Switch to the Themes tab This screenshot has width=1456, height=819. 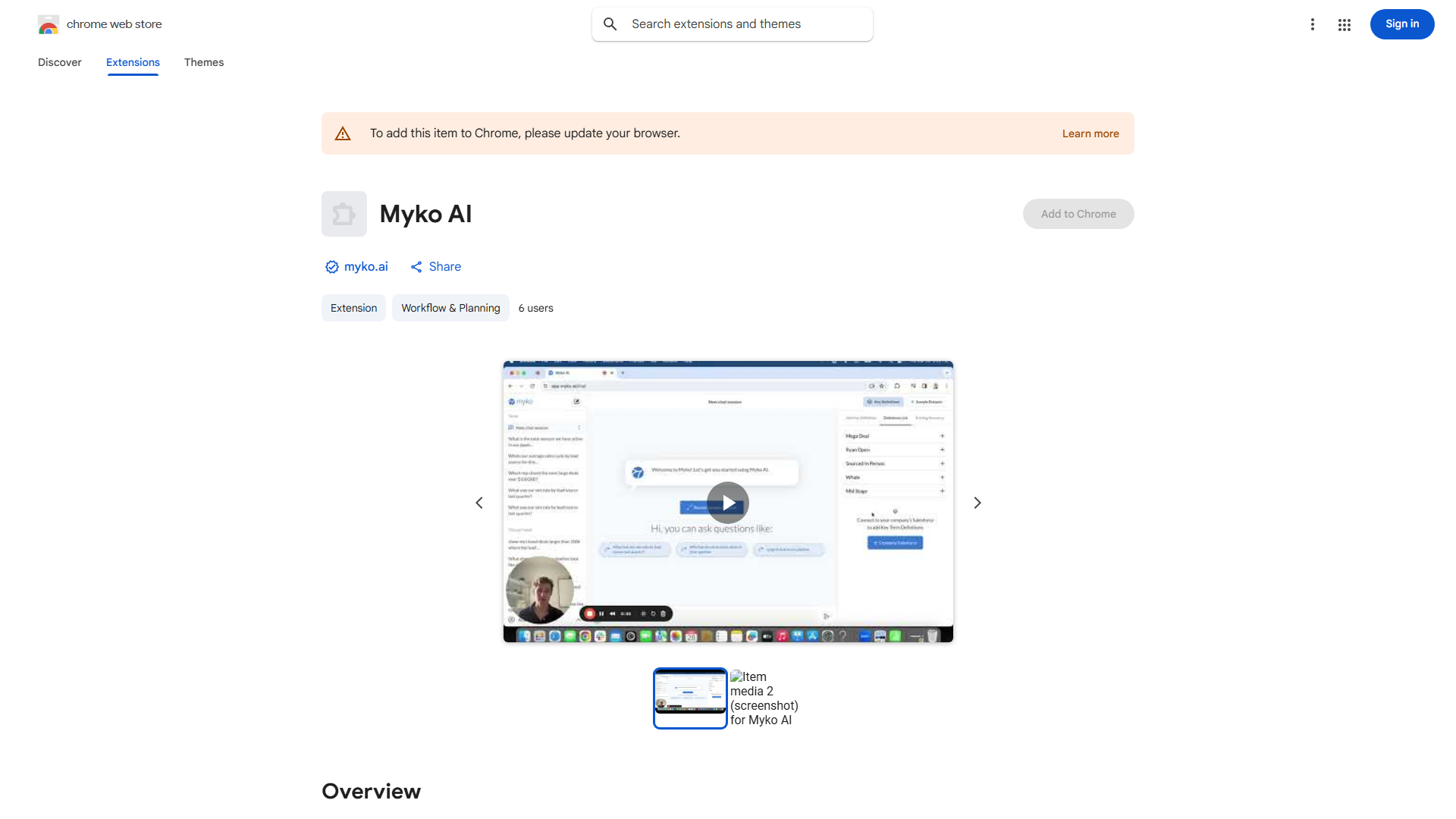(x=204, y=62)
